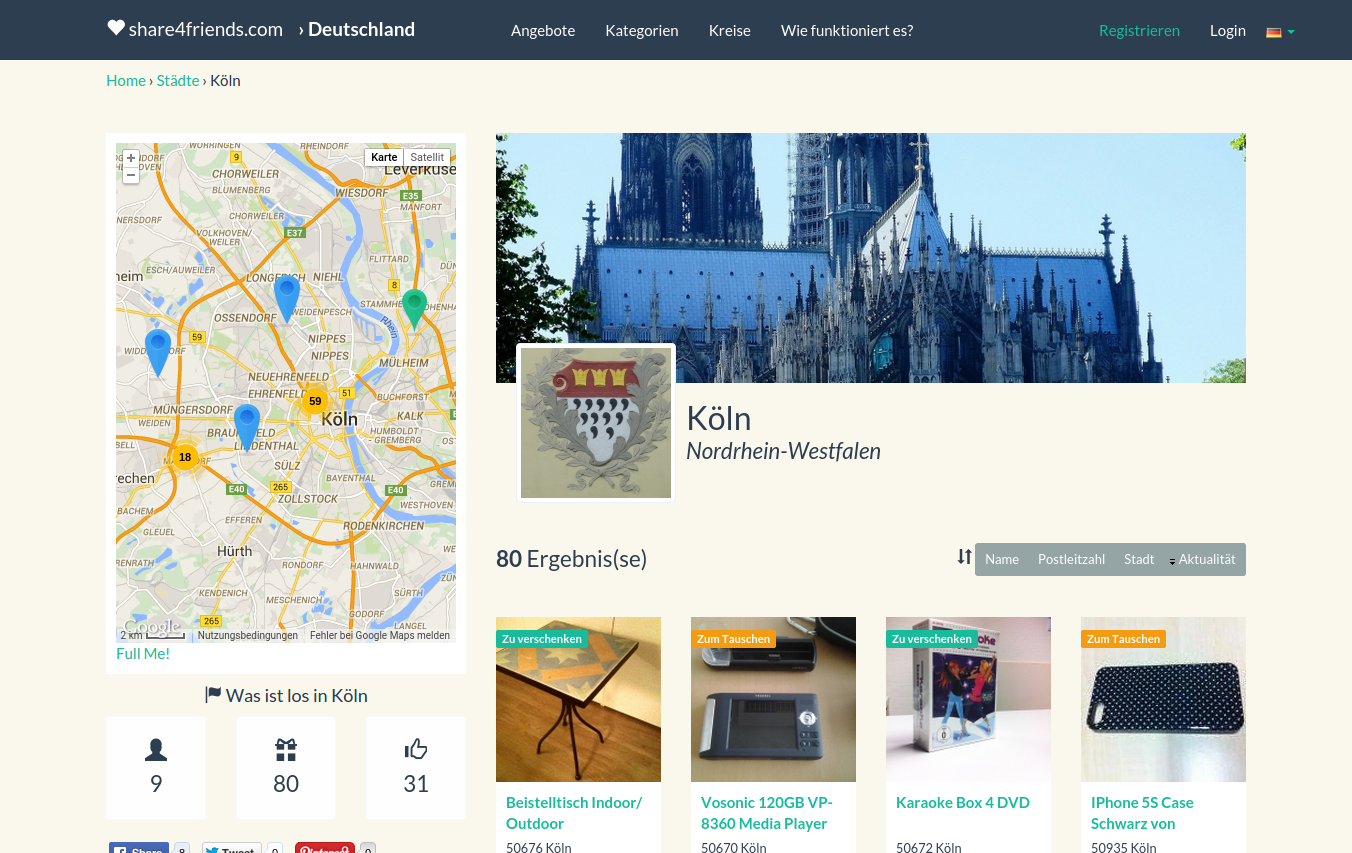
Task: Click the thumbs-up likes counter showing 31
Action: coord(416,767)
